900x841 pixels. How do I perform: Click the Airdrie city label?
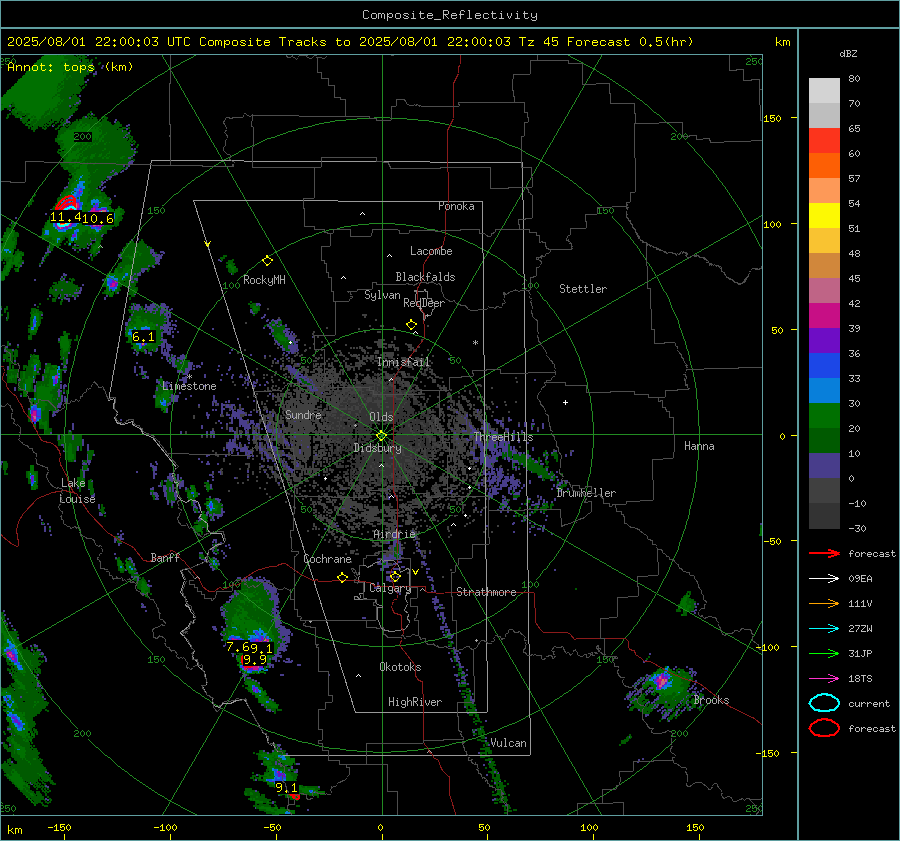click(394, 534)
